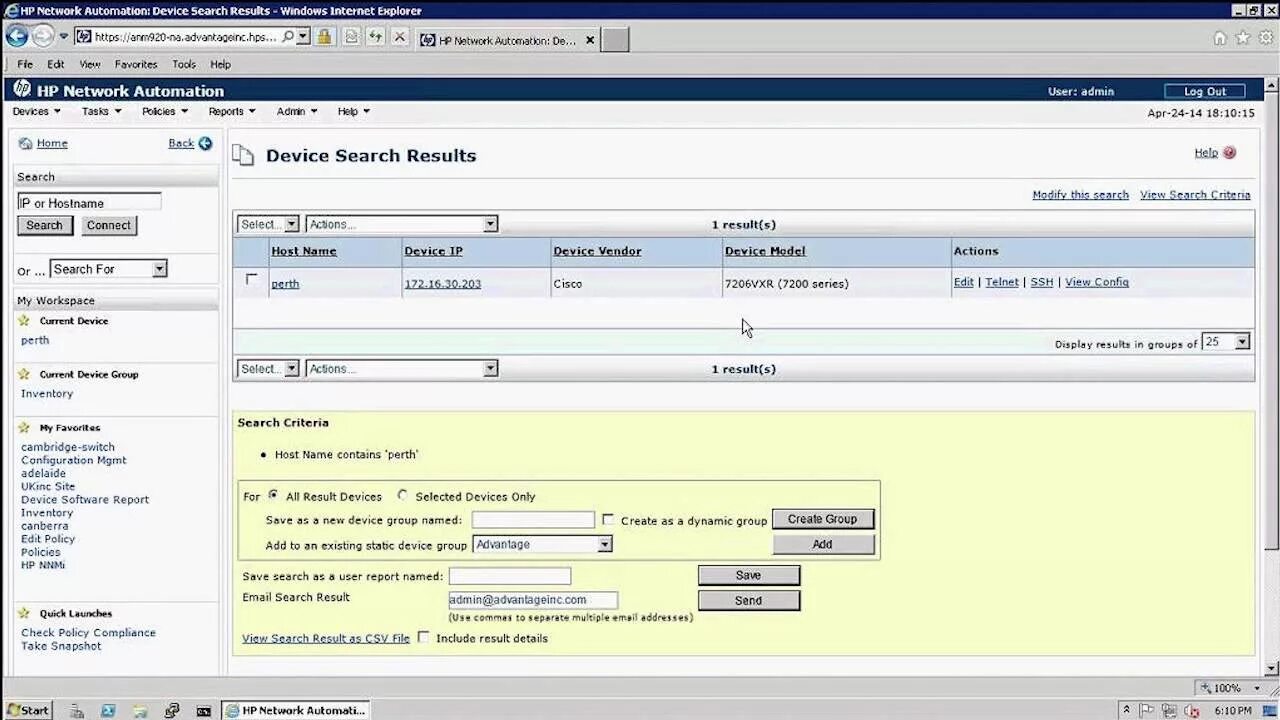1280x720 pixels.
Task: Open a new blank browser tab
Action: coord(615,40)
